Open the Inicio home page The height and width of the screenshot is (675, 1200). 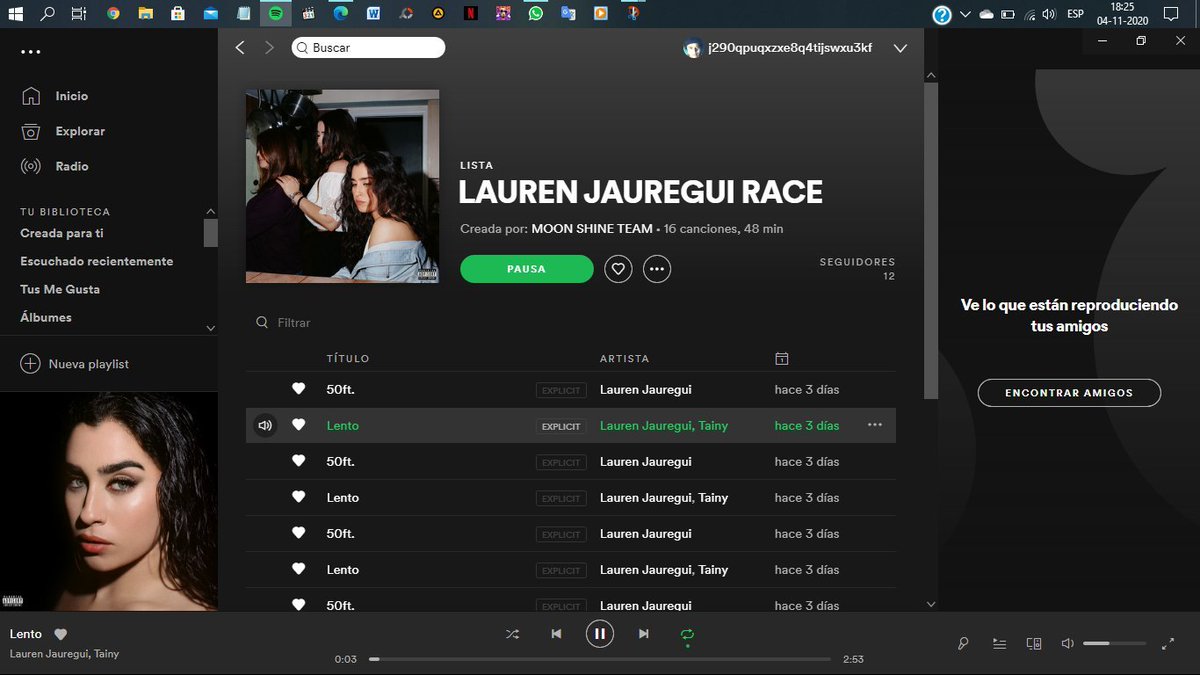tap(72, 96)
